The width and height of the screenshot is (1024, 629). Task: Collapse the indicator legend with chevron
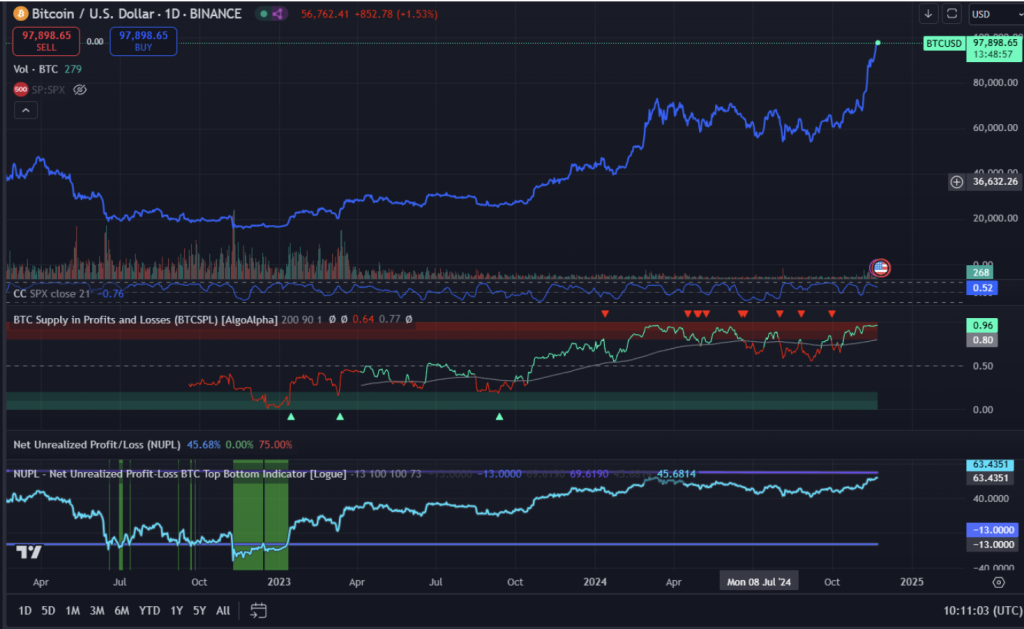pyautogui.click(x=25, y=110)
